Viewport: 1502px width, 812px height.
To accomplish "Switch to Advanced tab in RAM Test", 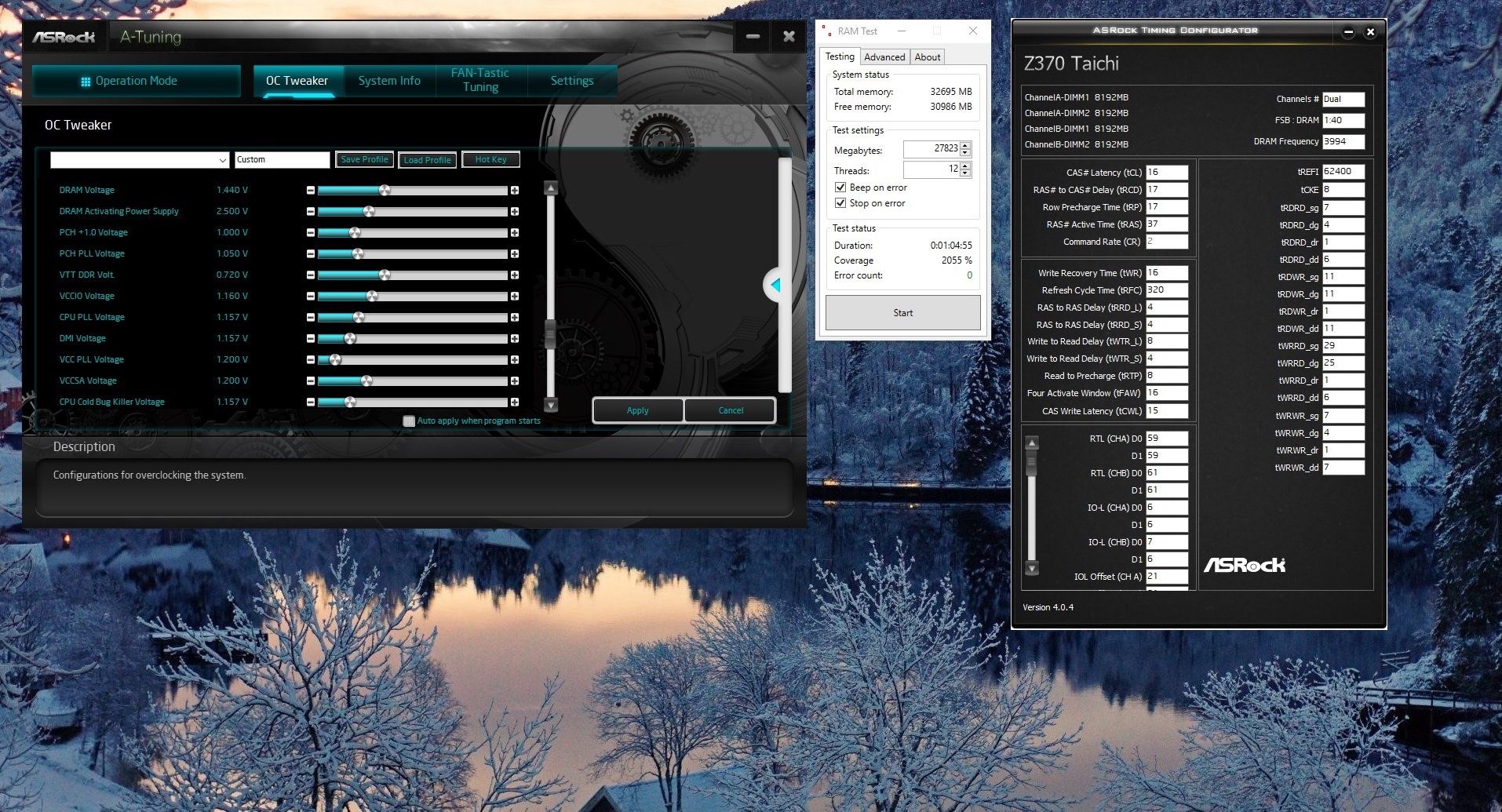I will point(884,57).
